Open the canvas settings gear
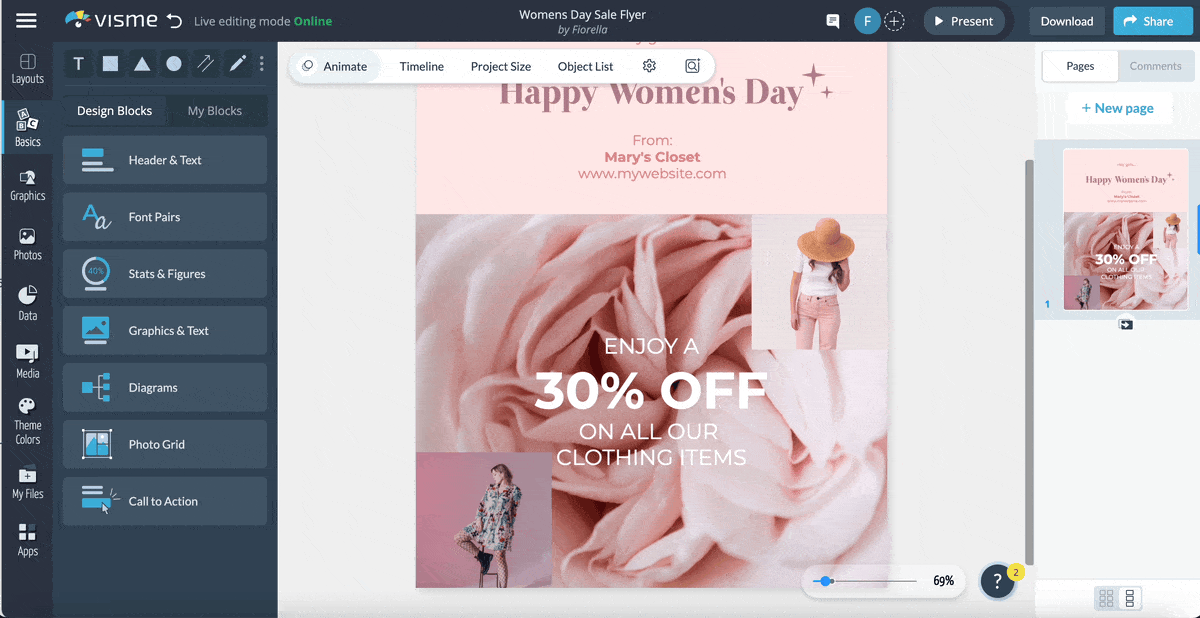This screenshot has width=1200, height=618. [649, 66]
